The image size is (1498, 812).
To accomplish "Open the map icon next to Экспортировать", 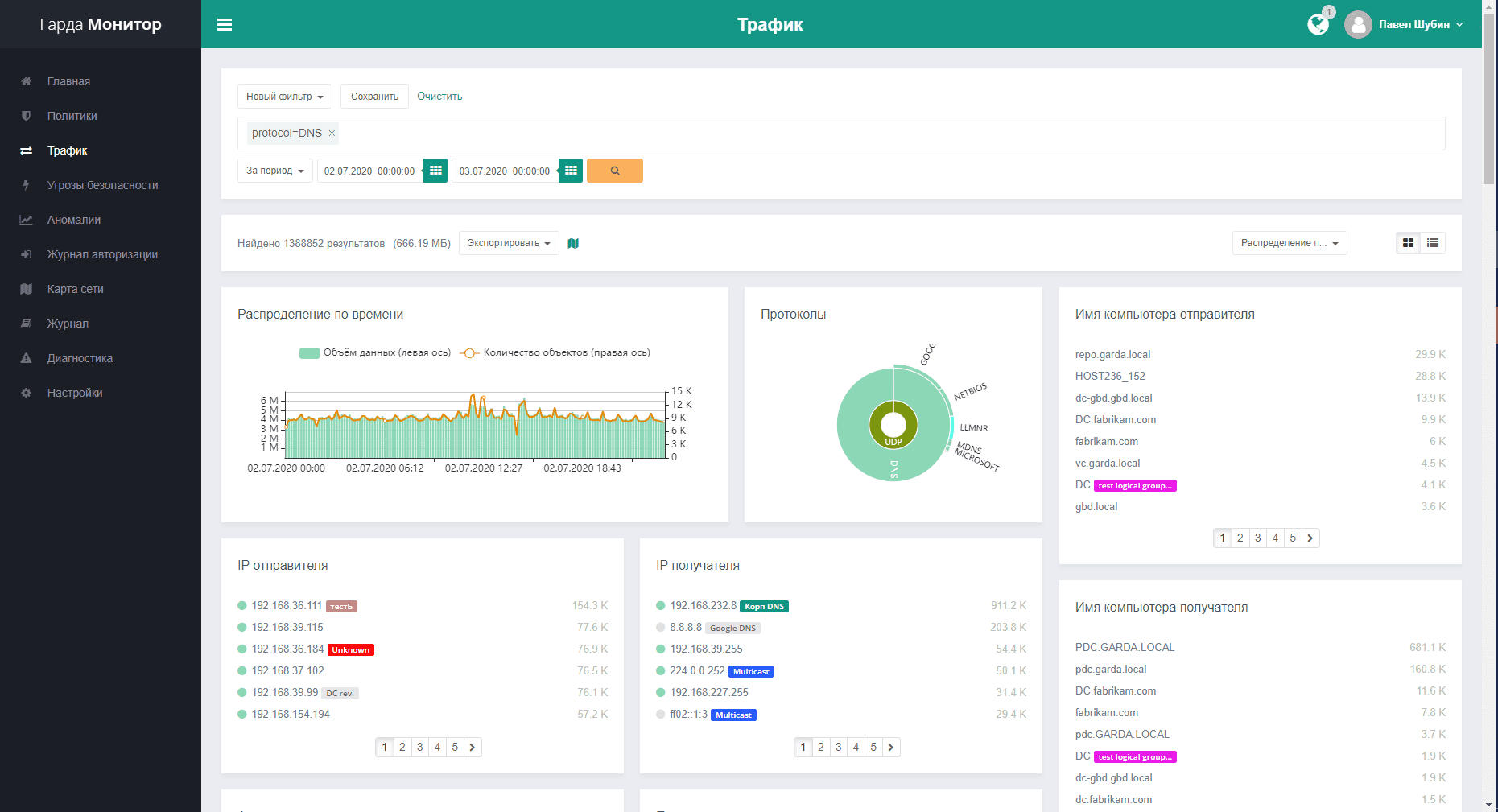I will click(x=573, y=243).
